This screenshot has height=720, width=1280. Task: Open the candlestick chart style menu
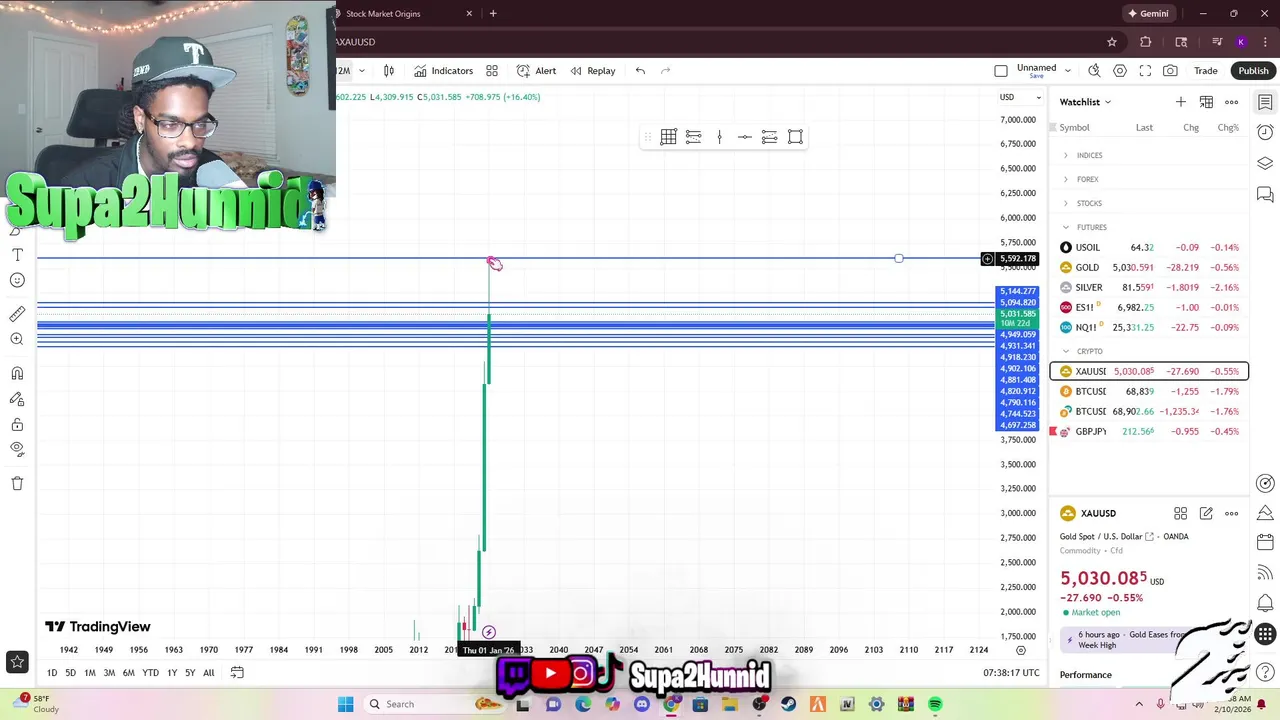click(389, 71)
